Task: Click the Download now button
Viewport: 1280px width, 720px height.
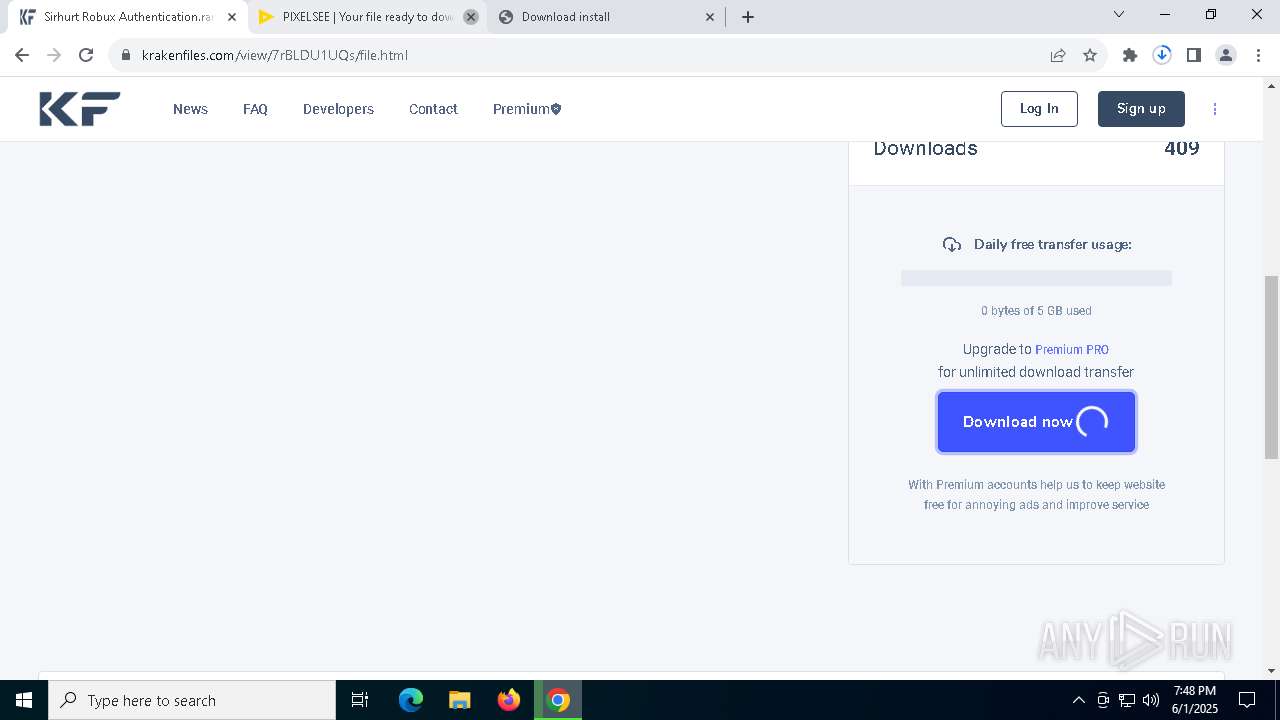Action: coord(1036,422)
